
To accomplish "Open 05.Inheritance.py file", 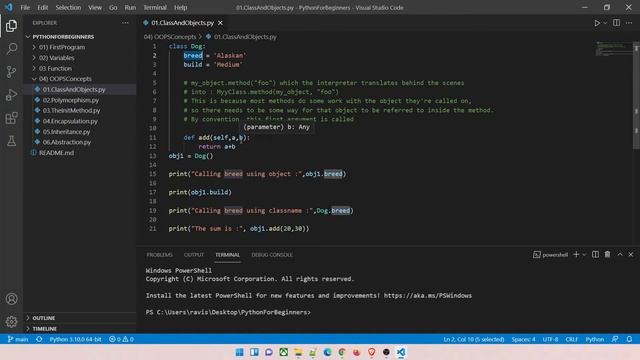I will point(66,132).
